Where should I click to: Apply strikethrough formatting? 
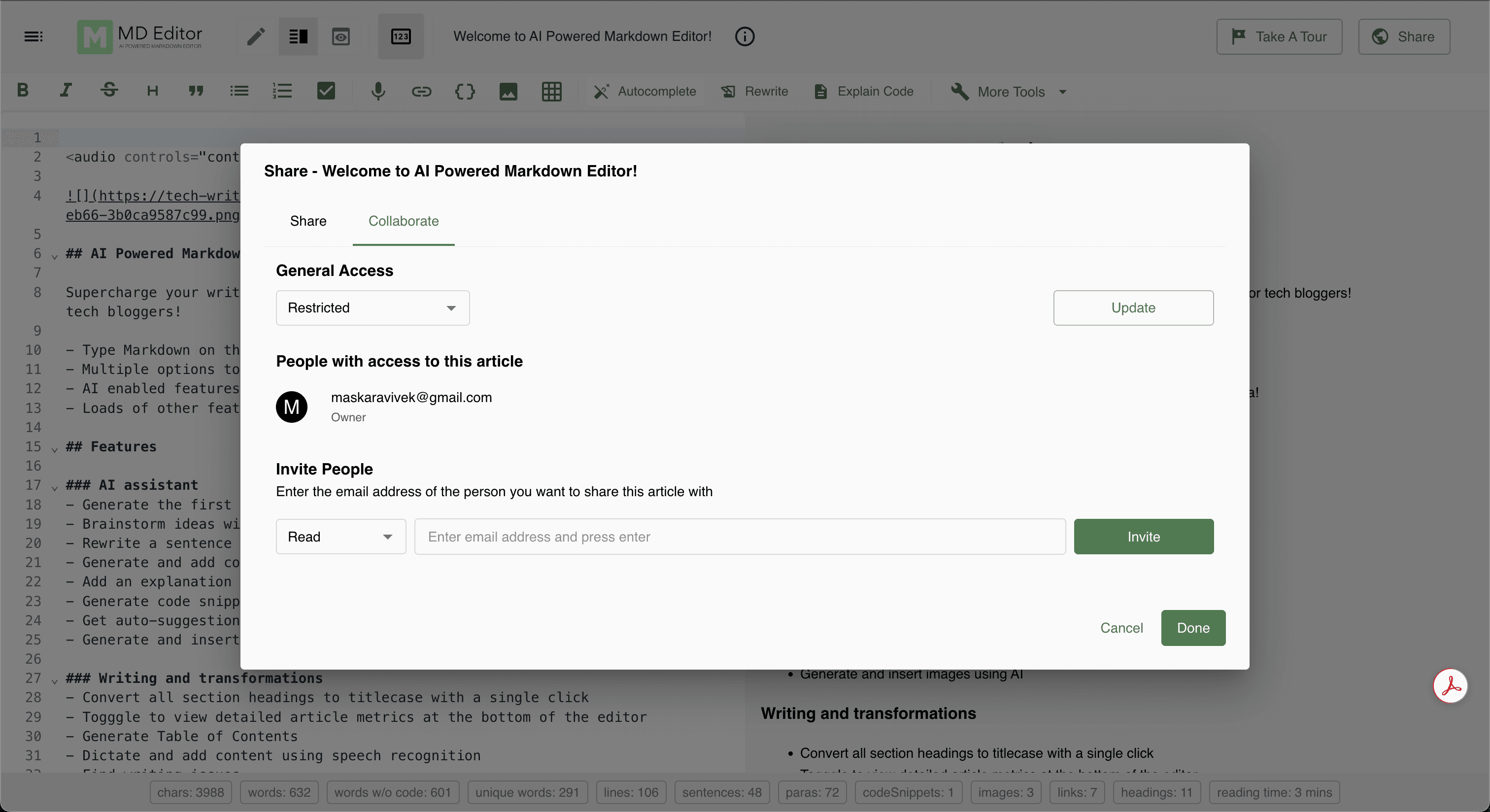109,91
